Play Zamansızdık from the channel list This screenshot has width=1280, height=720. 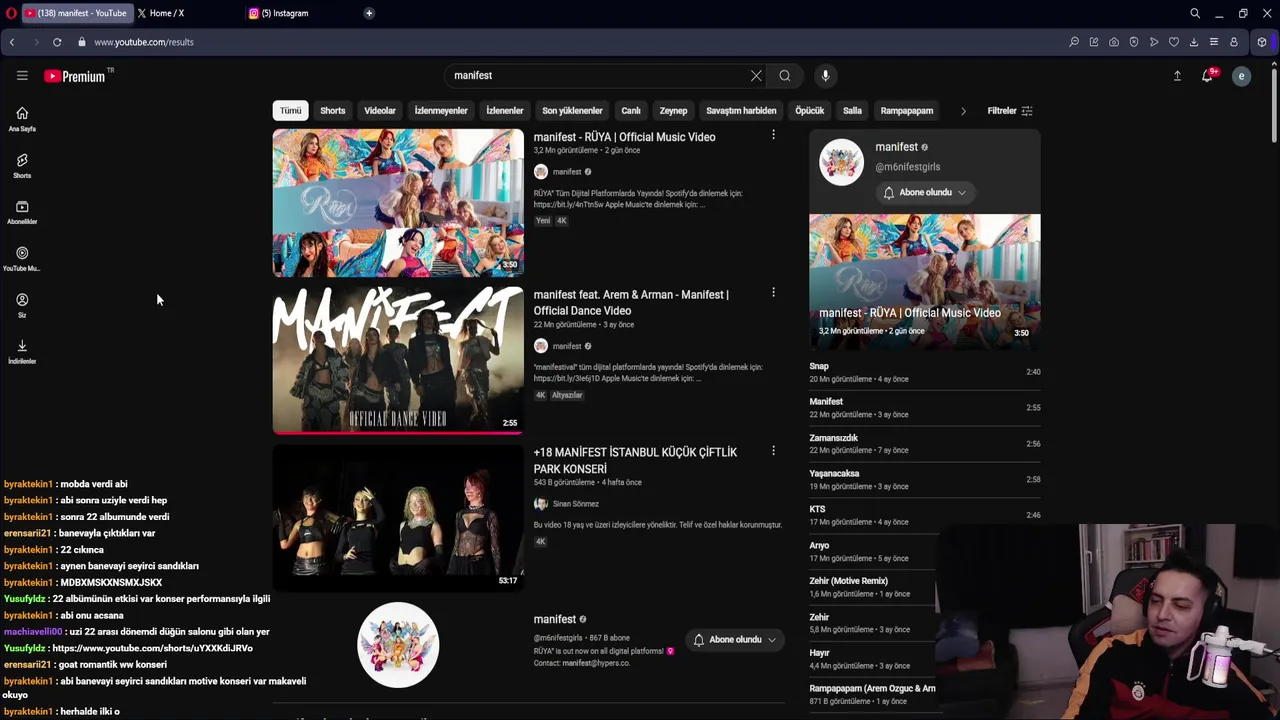tap(925, 444)
